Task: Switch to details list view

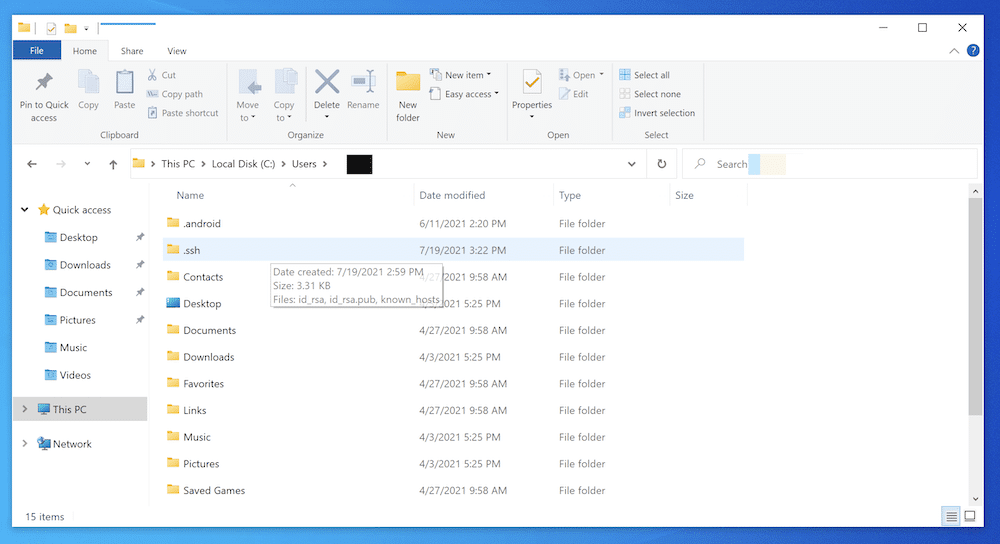Action: (x=950, y=517)
